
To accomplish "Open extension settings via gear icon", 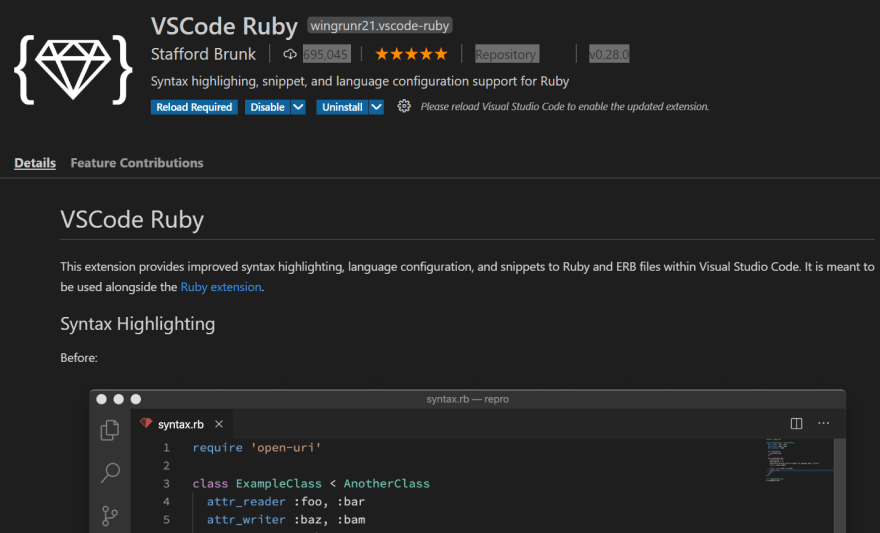I will coord(404,106).
